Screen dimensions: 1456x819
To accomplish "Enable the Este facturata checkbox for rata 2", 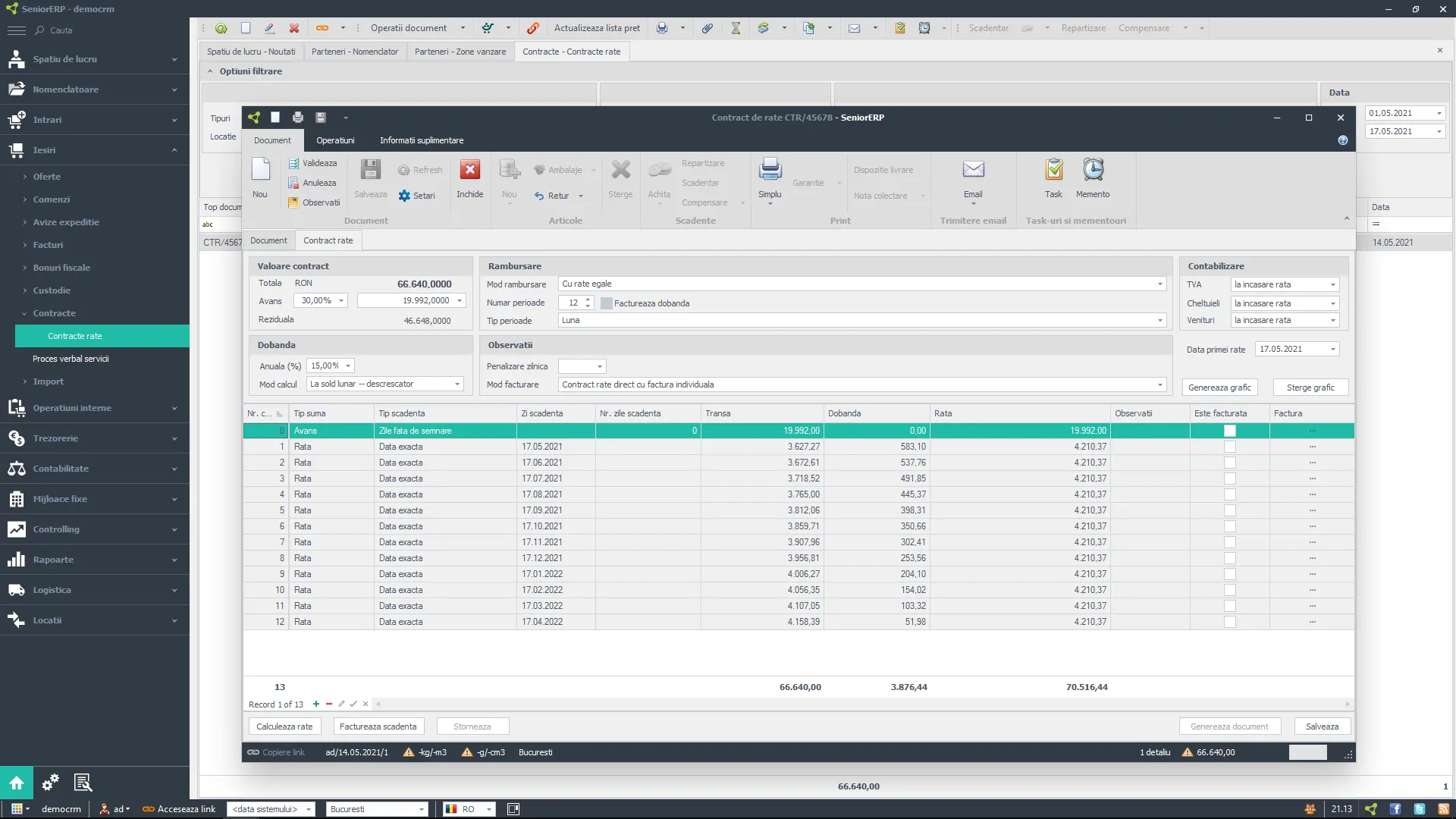I will tap(1229, 462).
